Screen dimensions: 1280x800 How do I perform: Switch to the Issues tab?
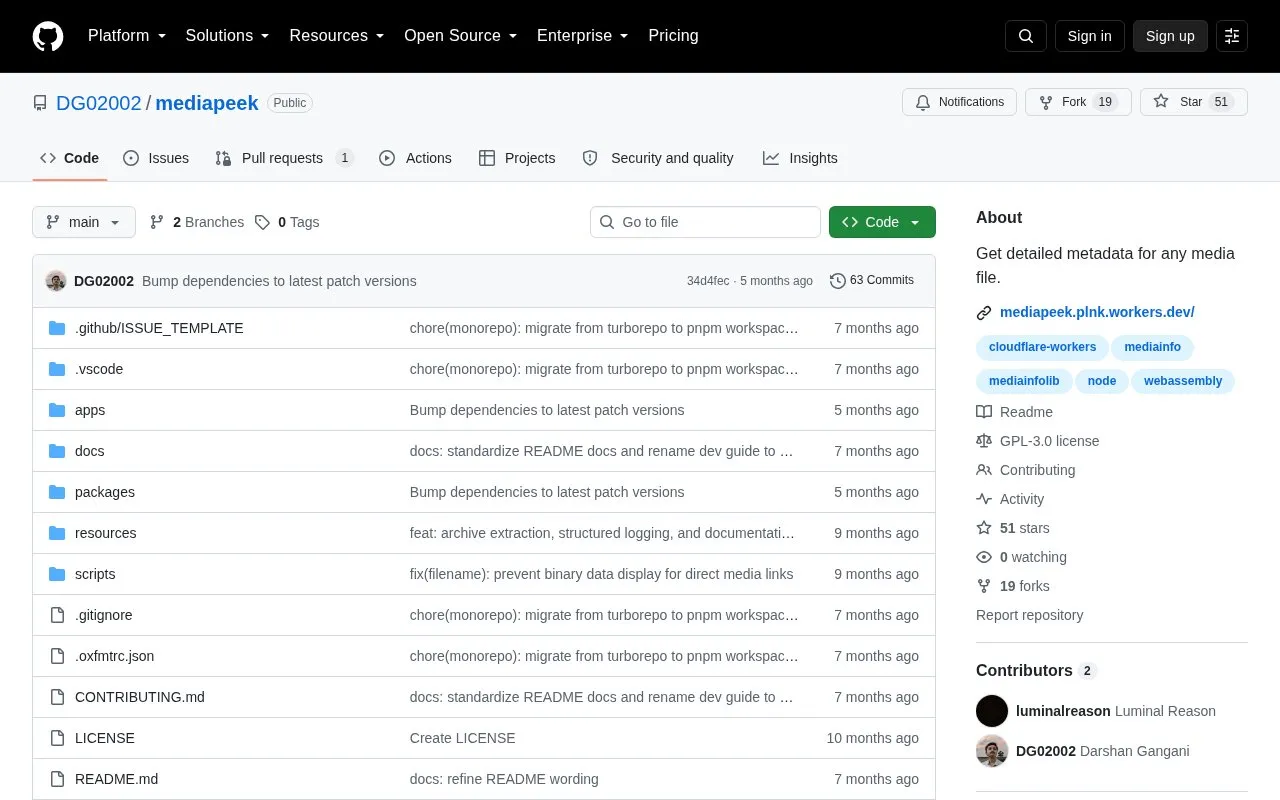tap(156, 158)
